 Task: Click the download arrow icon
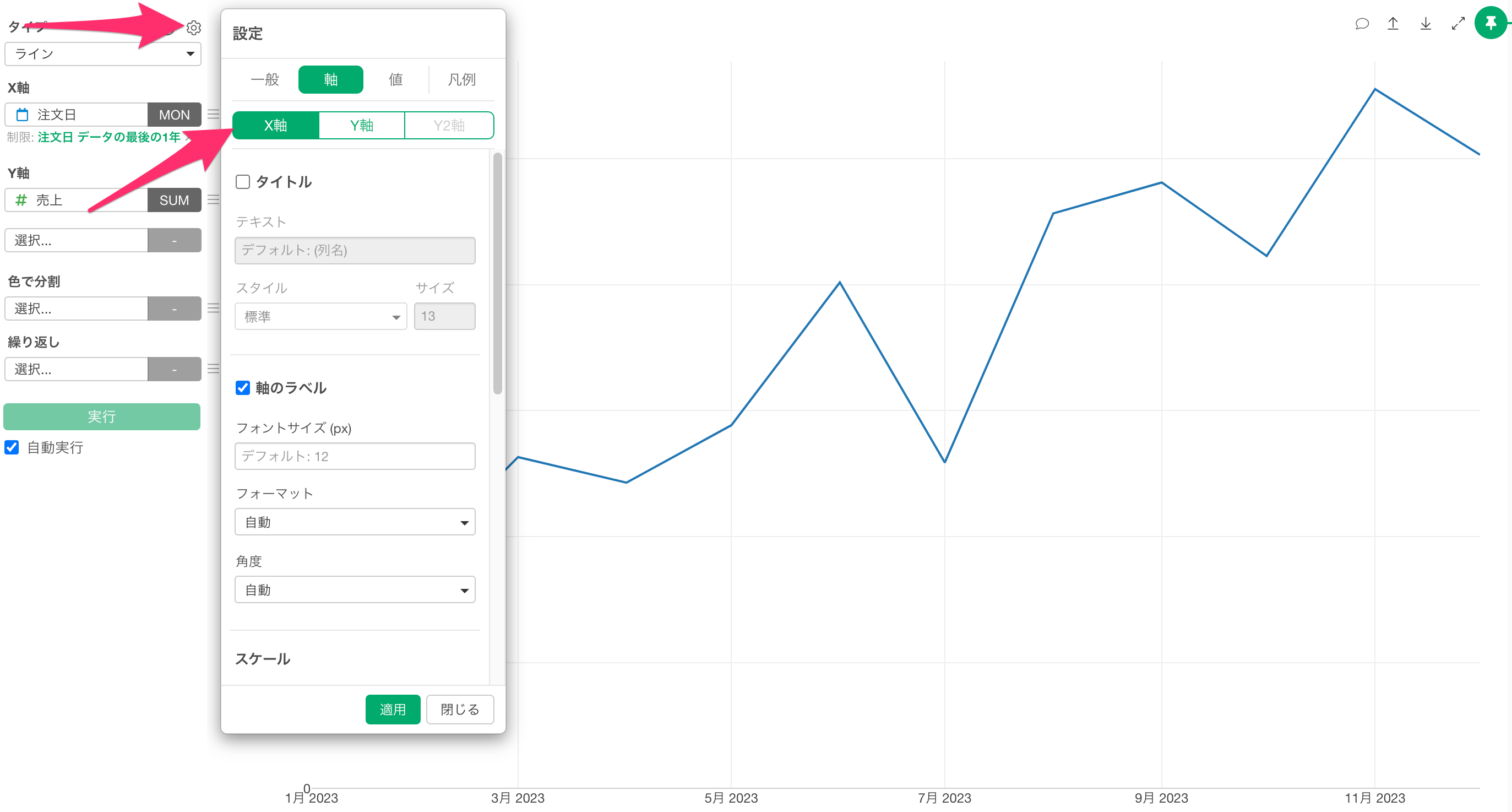[x=1425, y=24]
